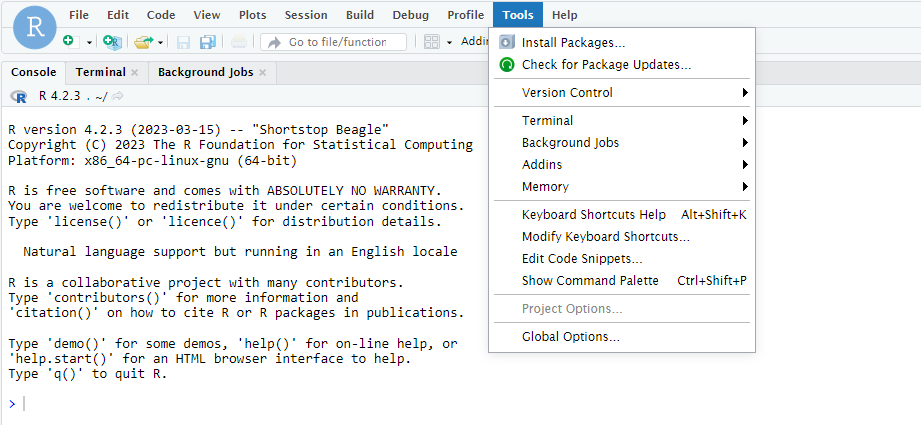Click the New File icon
This screenshot has height=425, width=921.
(68, 42)
